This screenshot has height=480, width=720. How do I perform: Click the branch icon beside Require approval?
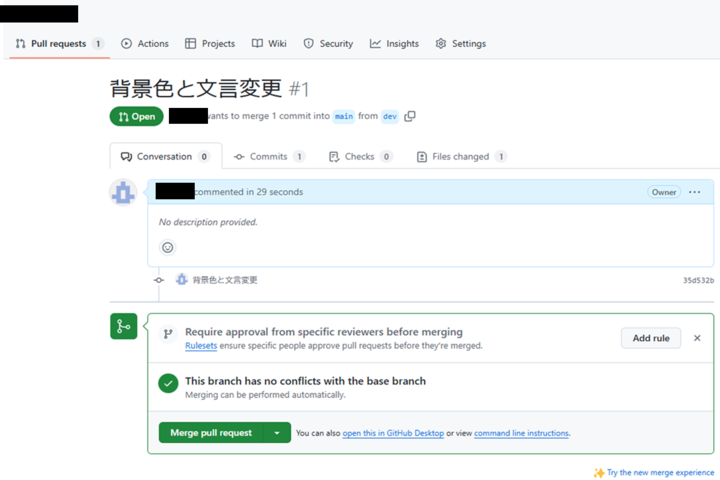168,334
